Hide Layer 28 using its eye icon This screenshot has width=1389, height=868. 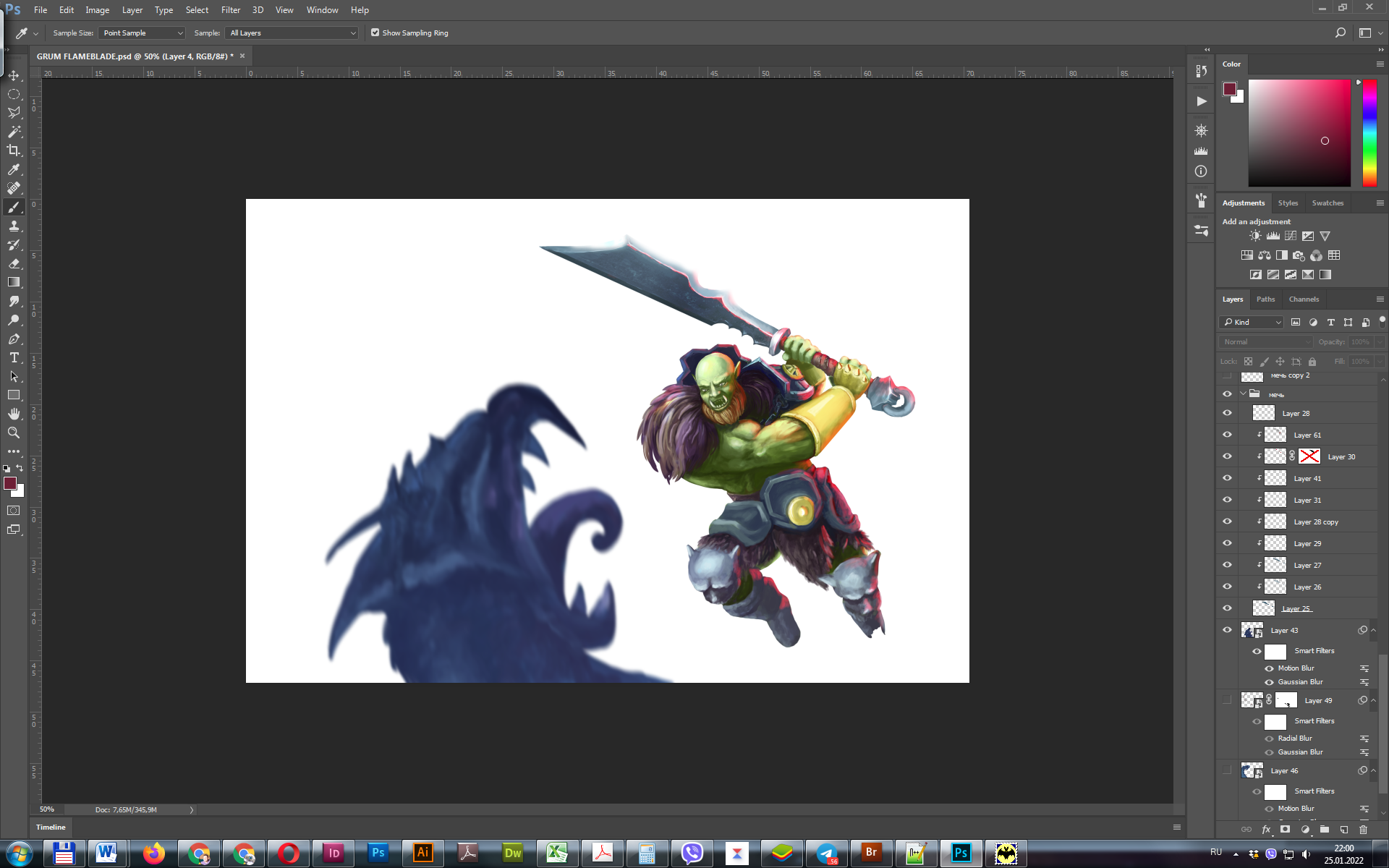pyautogui.click(x=1227, y=413)
